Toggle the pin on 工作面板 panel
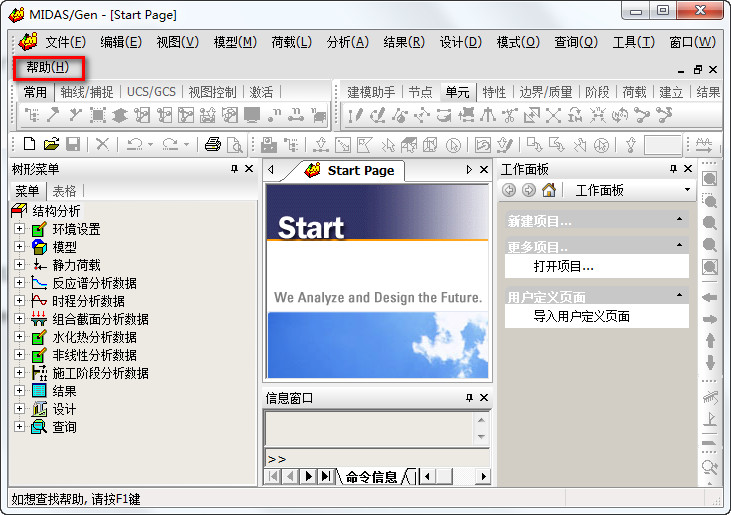Screen dimensions: 731x515 click(673, 169)
